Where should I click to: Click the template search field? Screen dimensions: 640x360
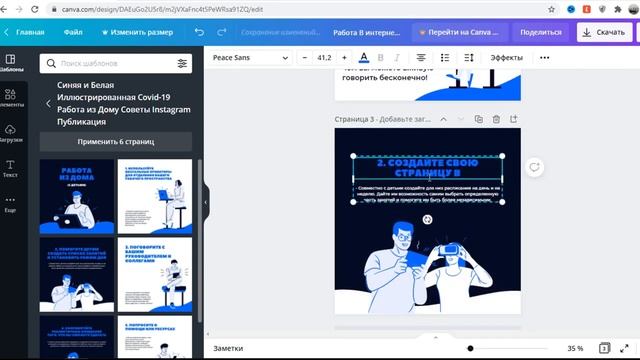tap(116, 63)
